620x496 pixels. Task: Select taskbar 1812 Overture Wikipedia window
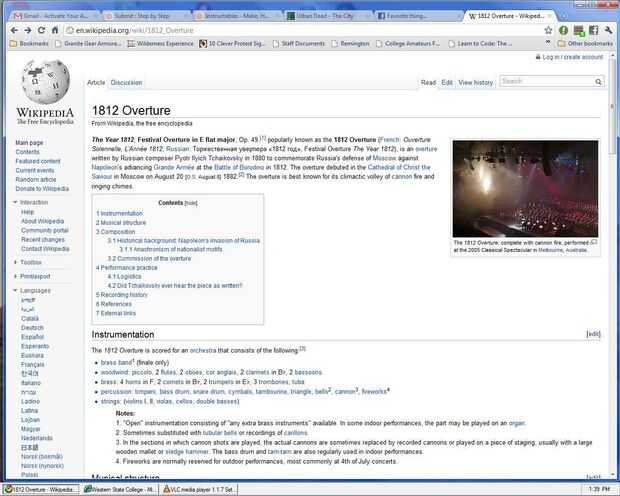click(41, 489)
